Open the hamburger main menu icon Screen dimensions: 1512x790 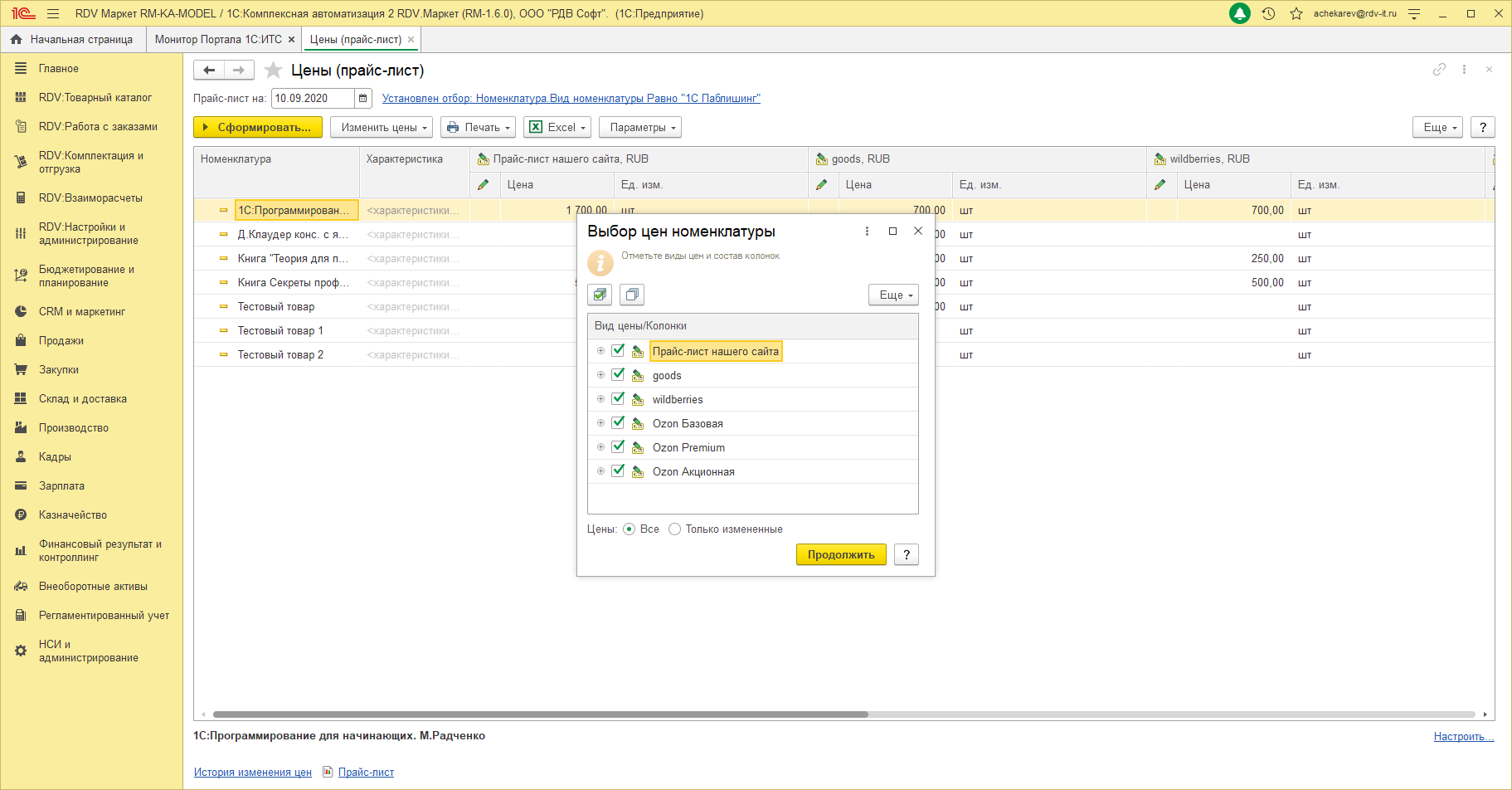coord(53,14)
